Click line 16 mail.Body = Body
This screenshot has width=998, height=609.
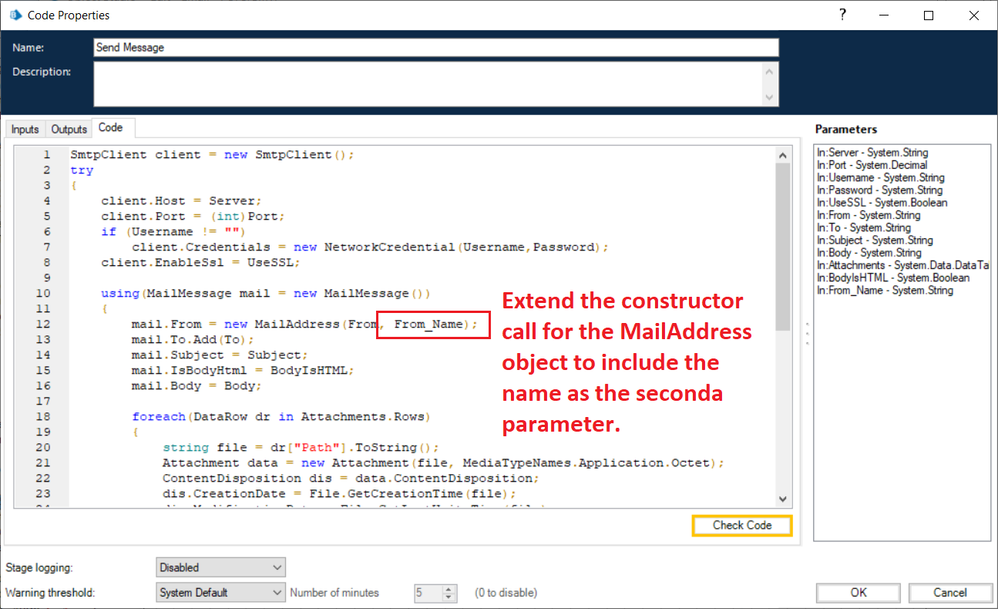coord(196,386)
